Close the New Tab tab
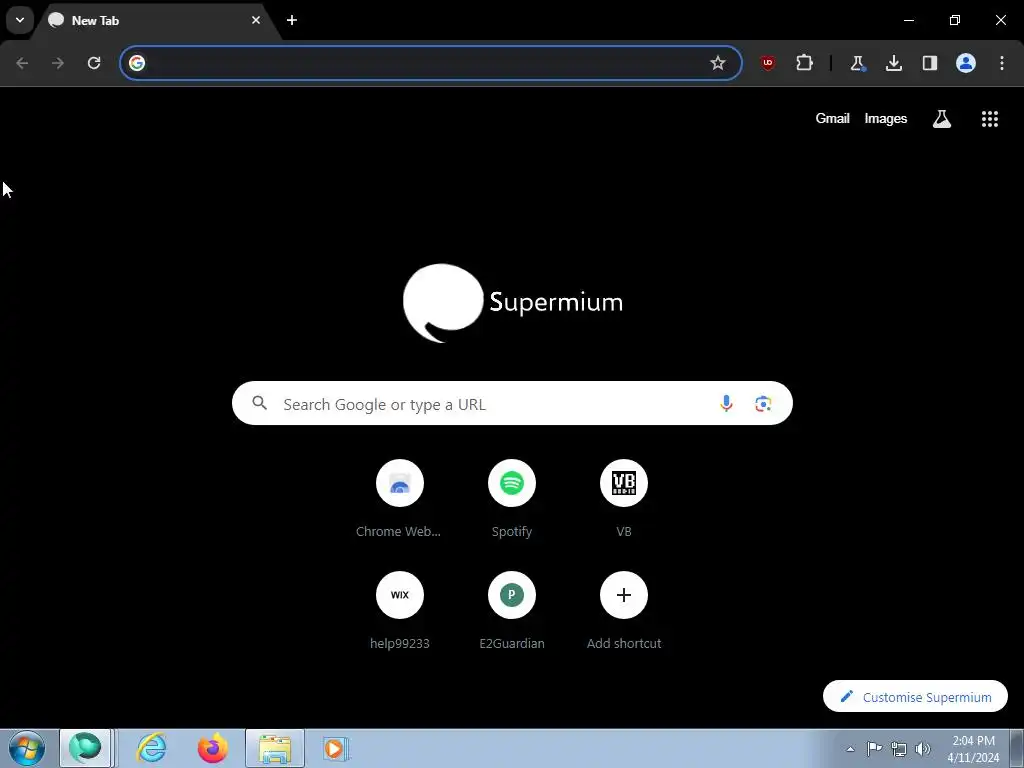The height and width of the screenshot is (768, 1024). click(x=256, y=20)
